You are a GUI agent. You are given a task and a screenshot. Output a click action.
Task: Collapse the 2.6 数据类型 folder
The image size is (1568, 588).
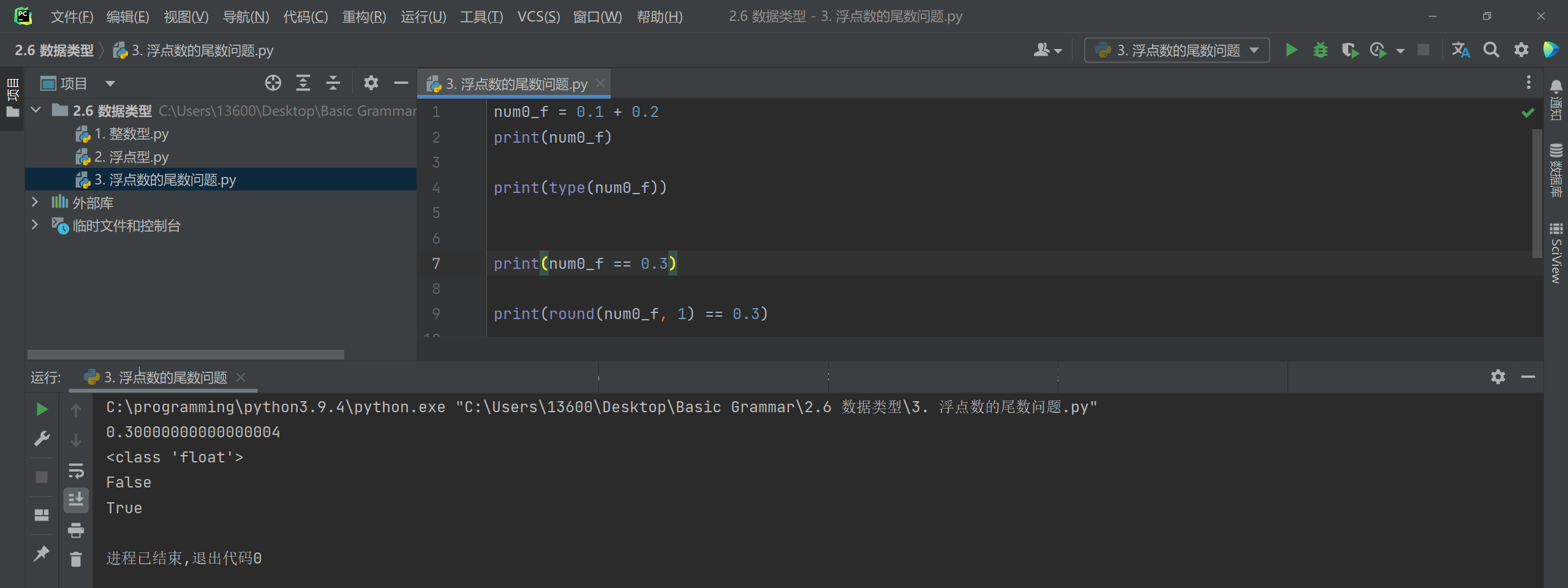(x=36, y=110)
